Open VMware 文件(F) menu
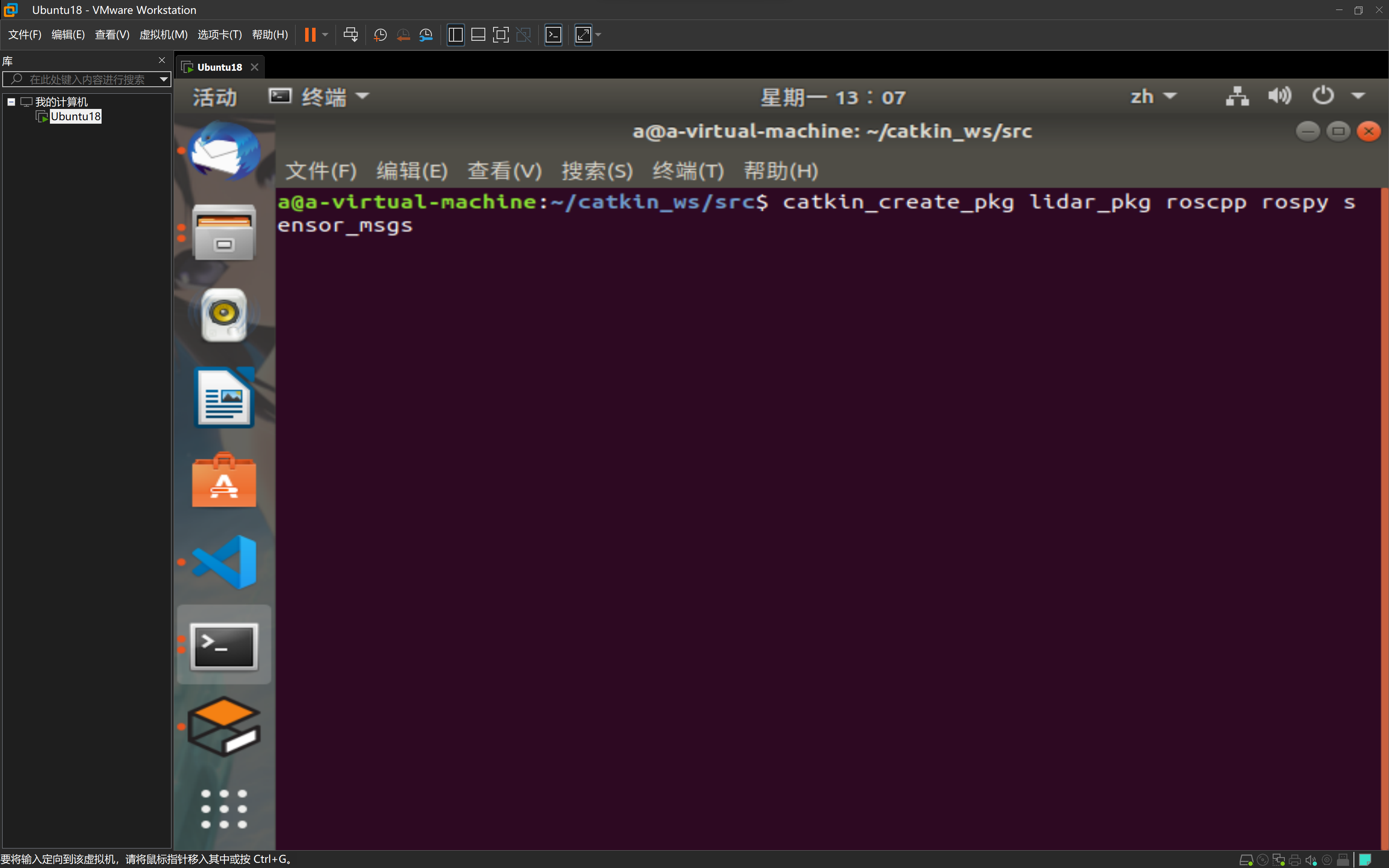Image resolution: width=1389 pixels, height=868 pixels. click(25, 34)
